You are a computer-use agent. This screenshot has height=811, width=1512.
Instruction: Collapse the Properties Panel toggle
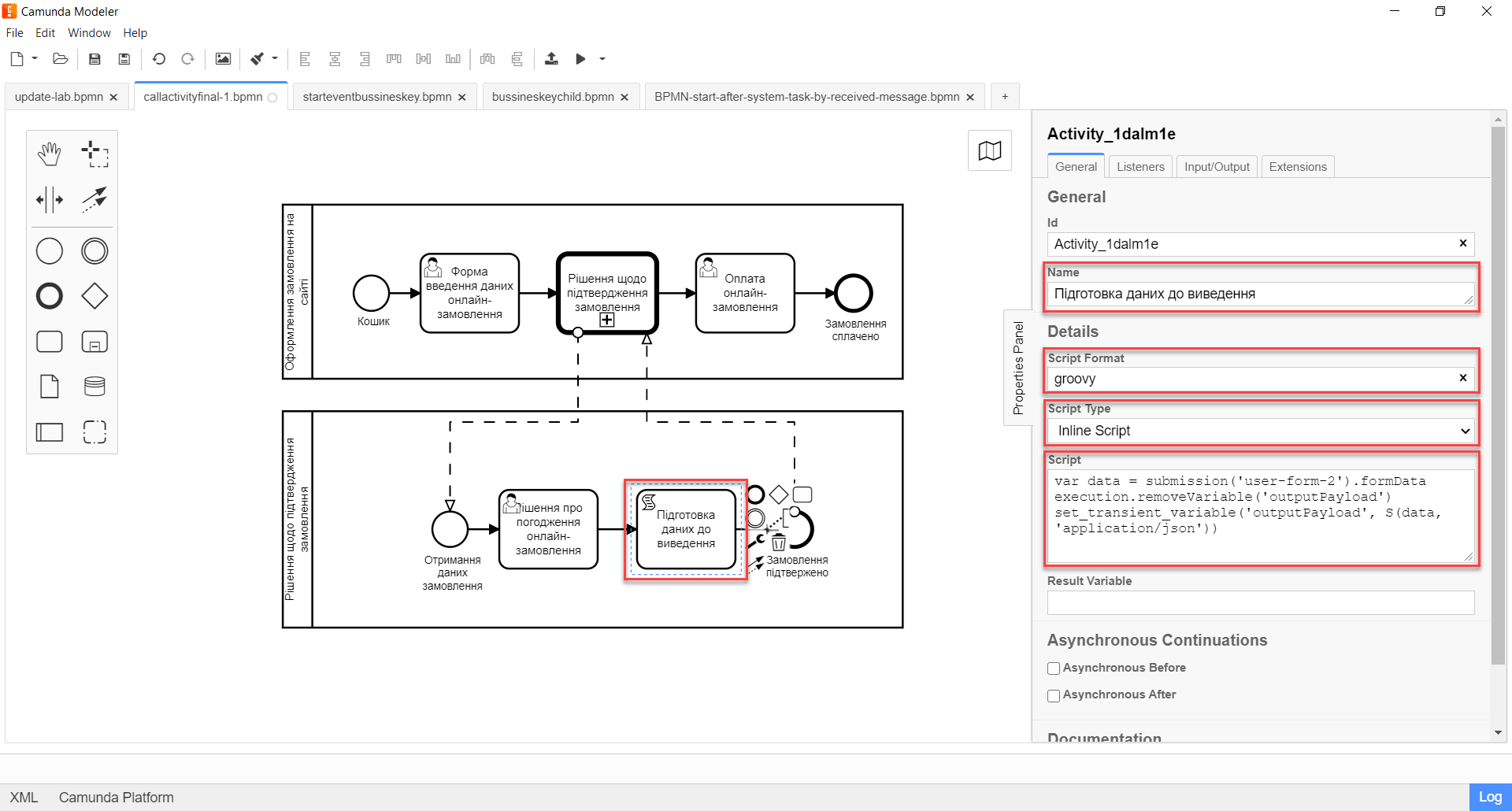(x=1018, y=368)
